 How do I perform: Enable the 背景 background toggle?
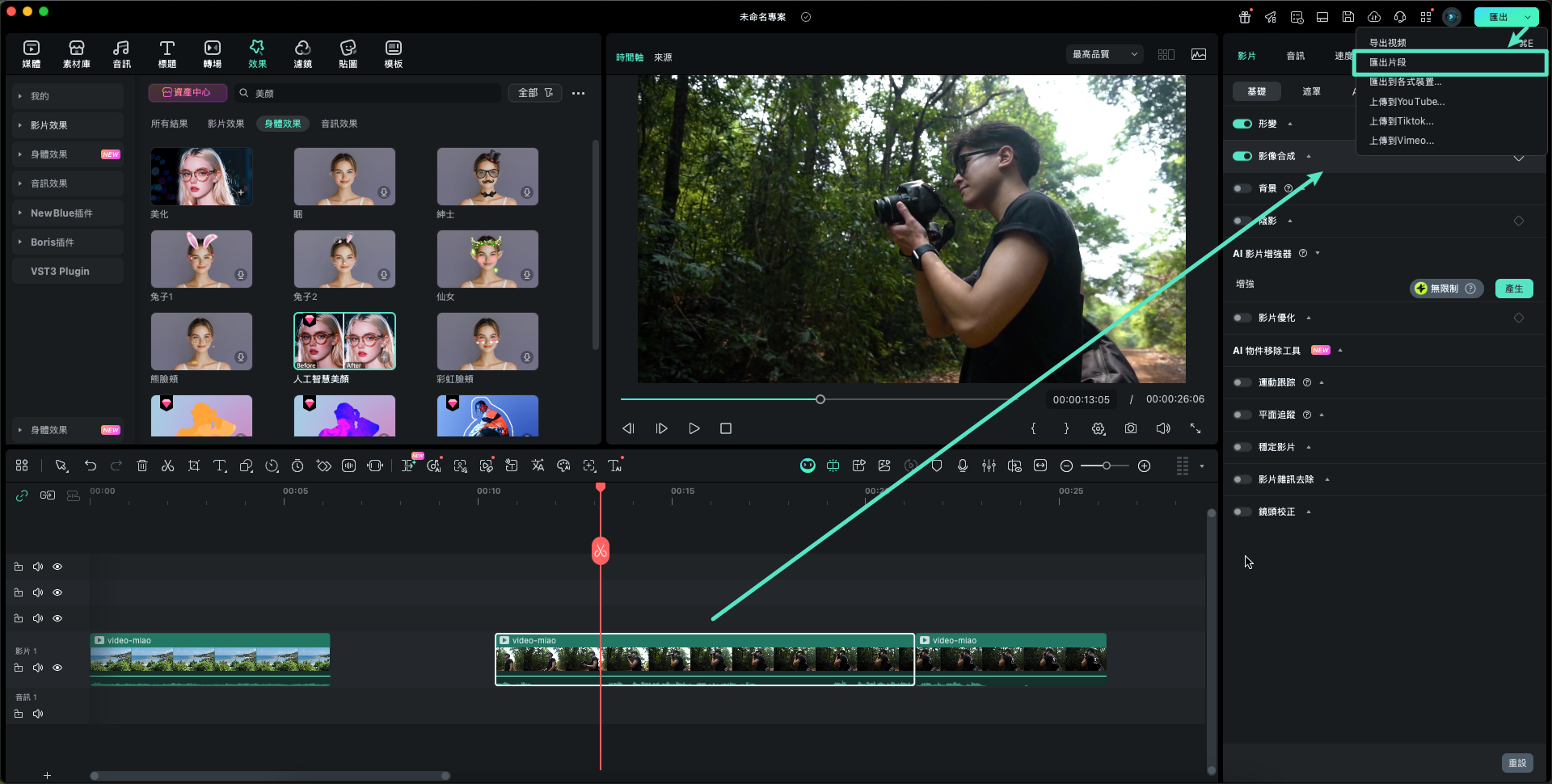coord(1242,188)
